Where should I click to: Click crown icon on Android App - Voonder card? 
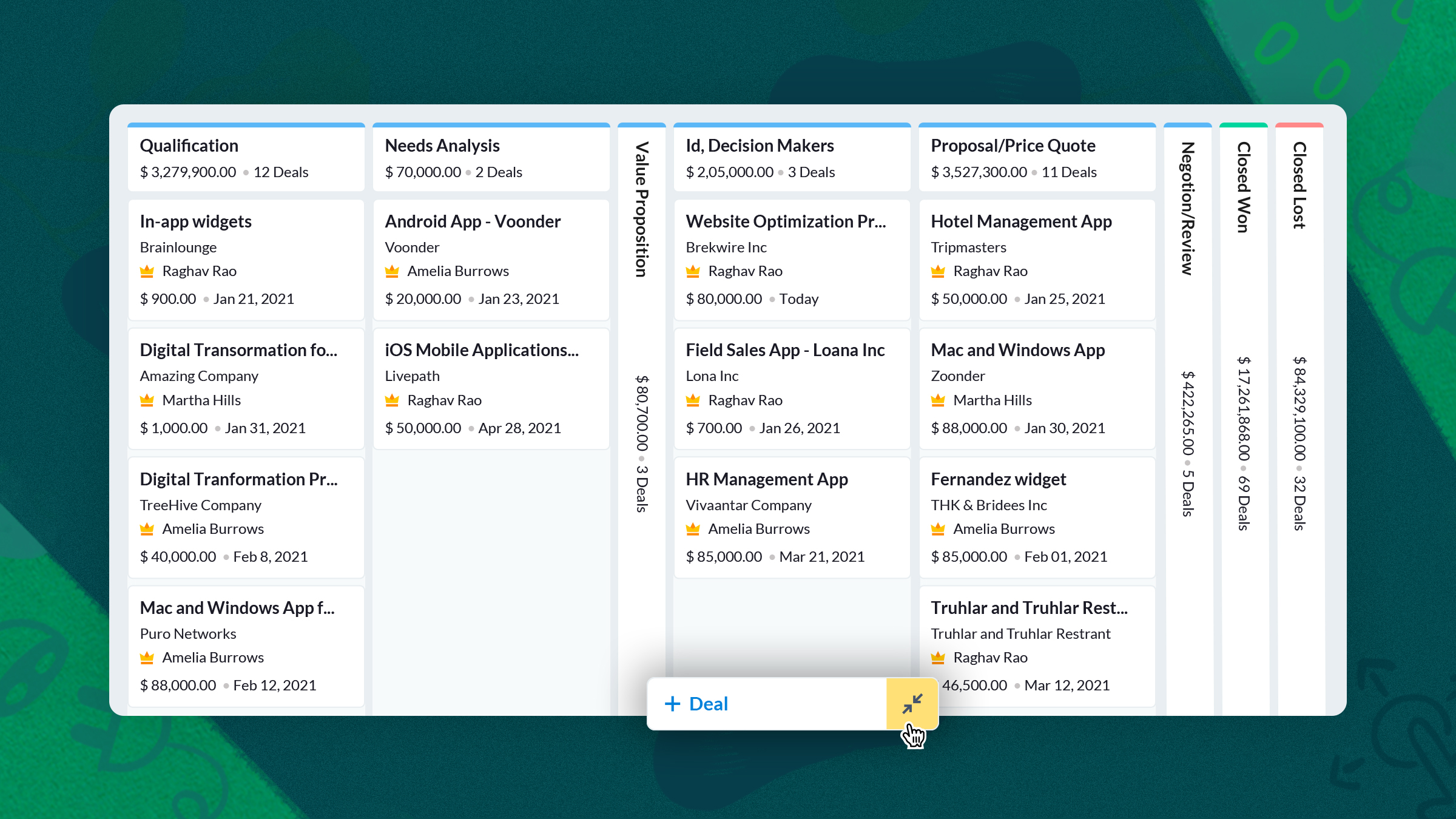coord(392,271)
